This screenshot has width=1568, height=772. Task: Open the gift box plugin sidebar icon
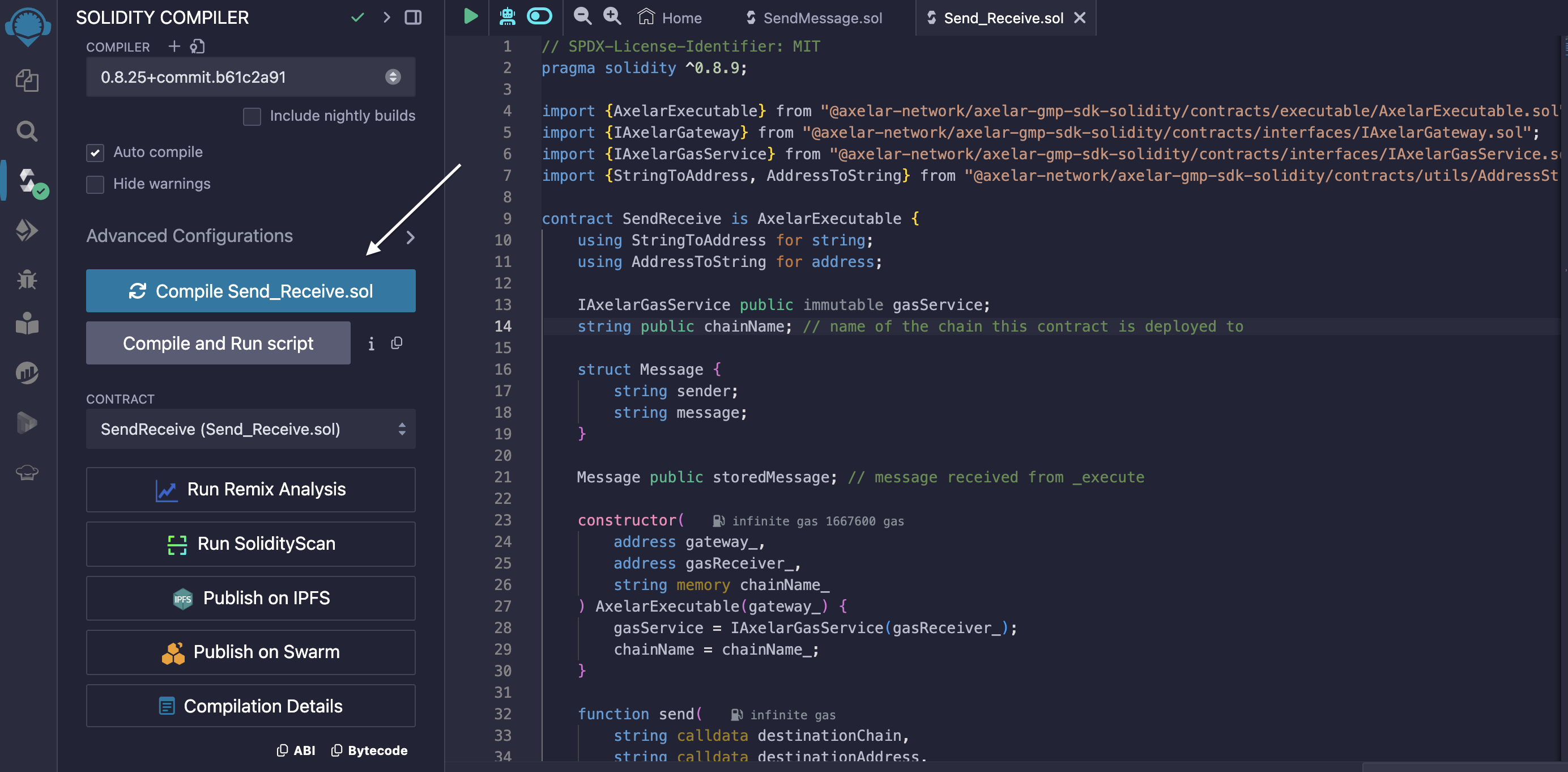pos(27,323)
